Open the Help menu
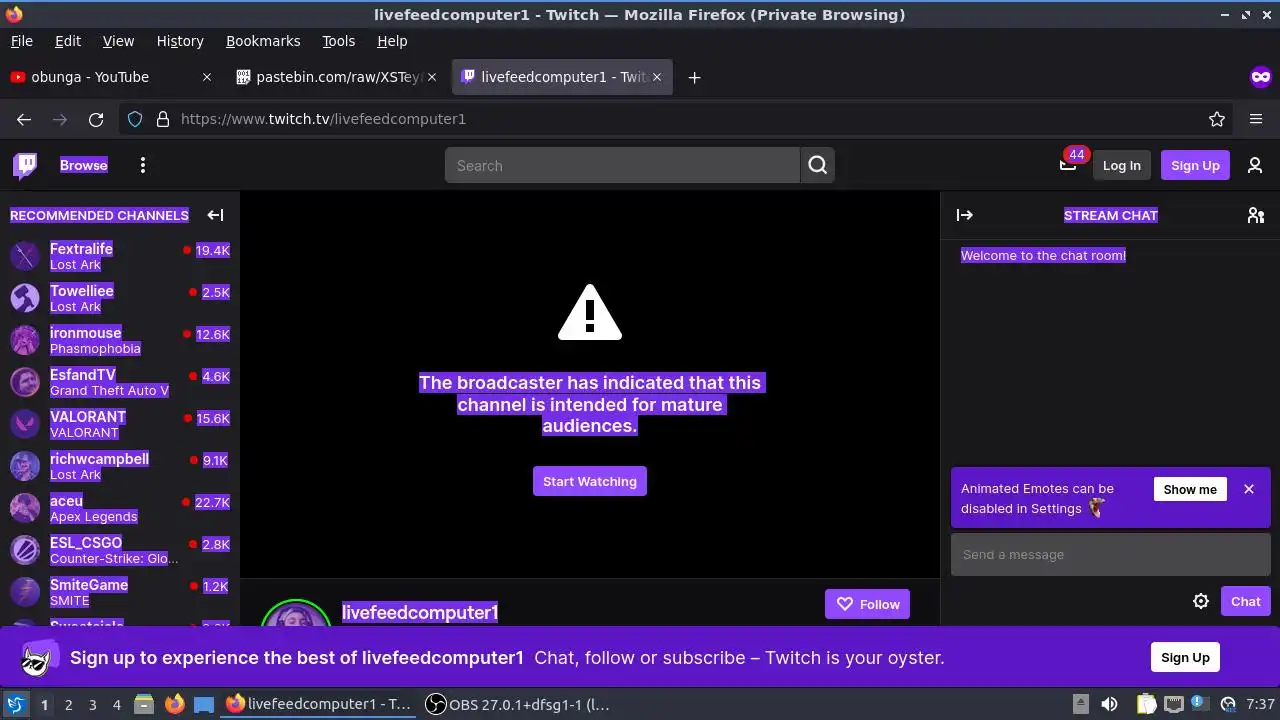This screenshot has width=1280, height=720. 392,41
